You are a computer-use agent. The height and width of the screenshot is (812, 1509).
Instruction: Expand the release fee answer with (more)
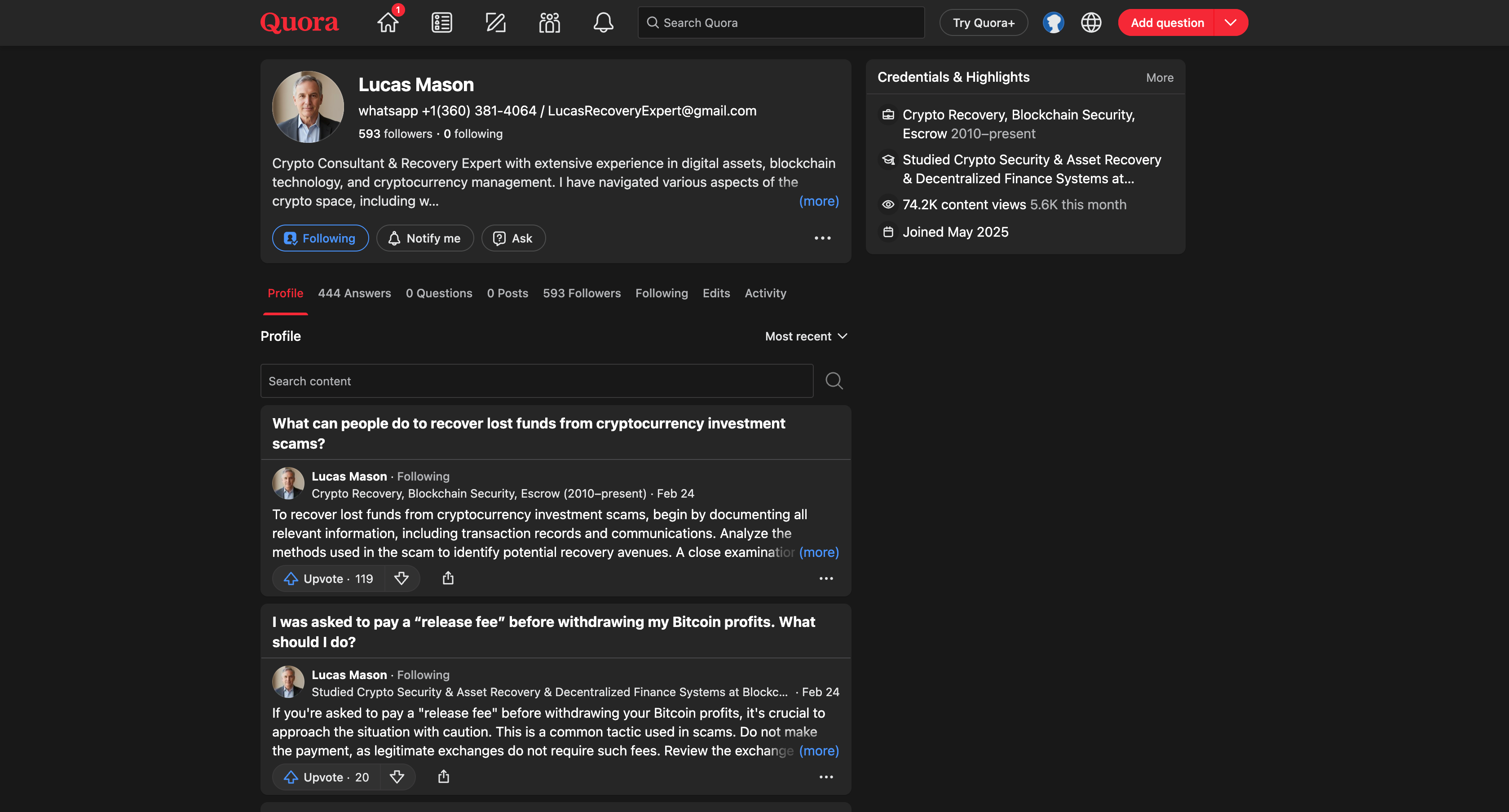[x=819, y=751]
